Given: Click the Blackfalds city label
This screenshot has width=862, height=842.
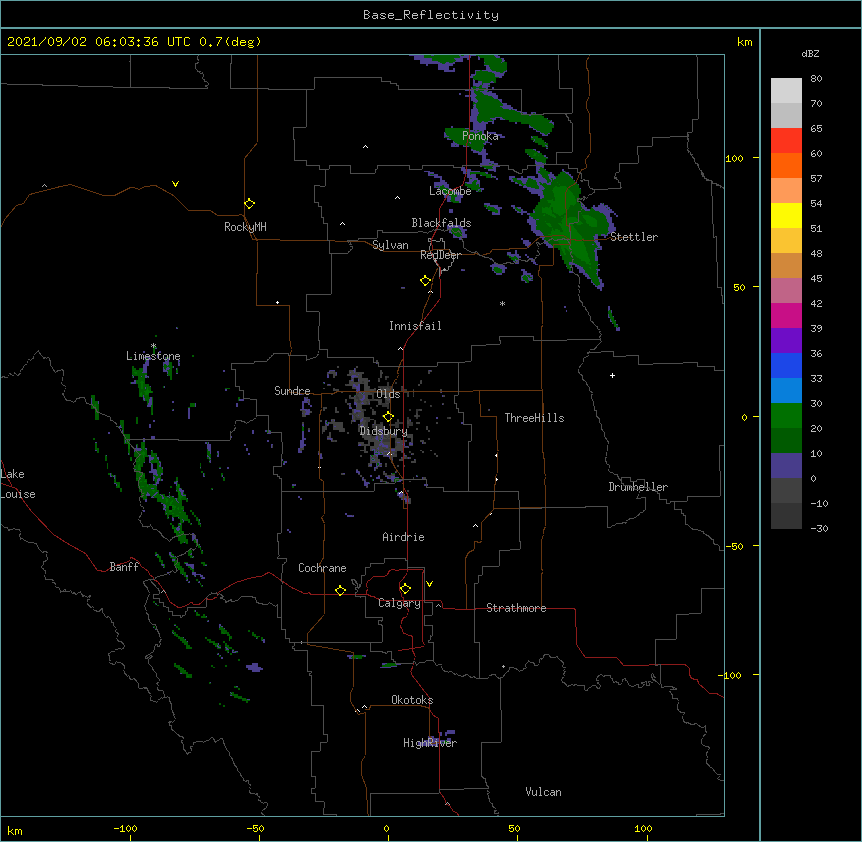Looking at the screenshot, I should (441, 223).
